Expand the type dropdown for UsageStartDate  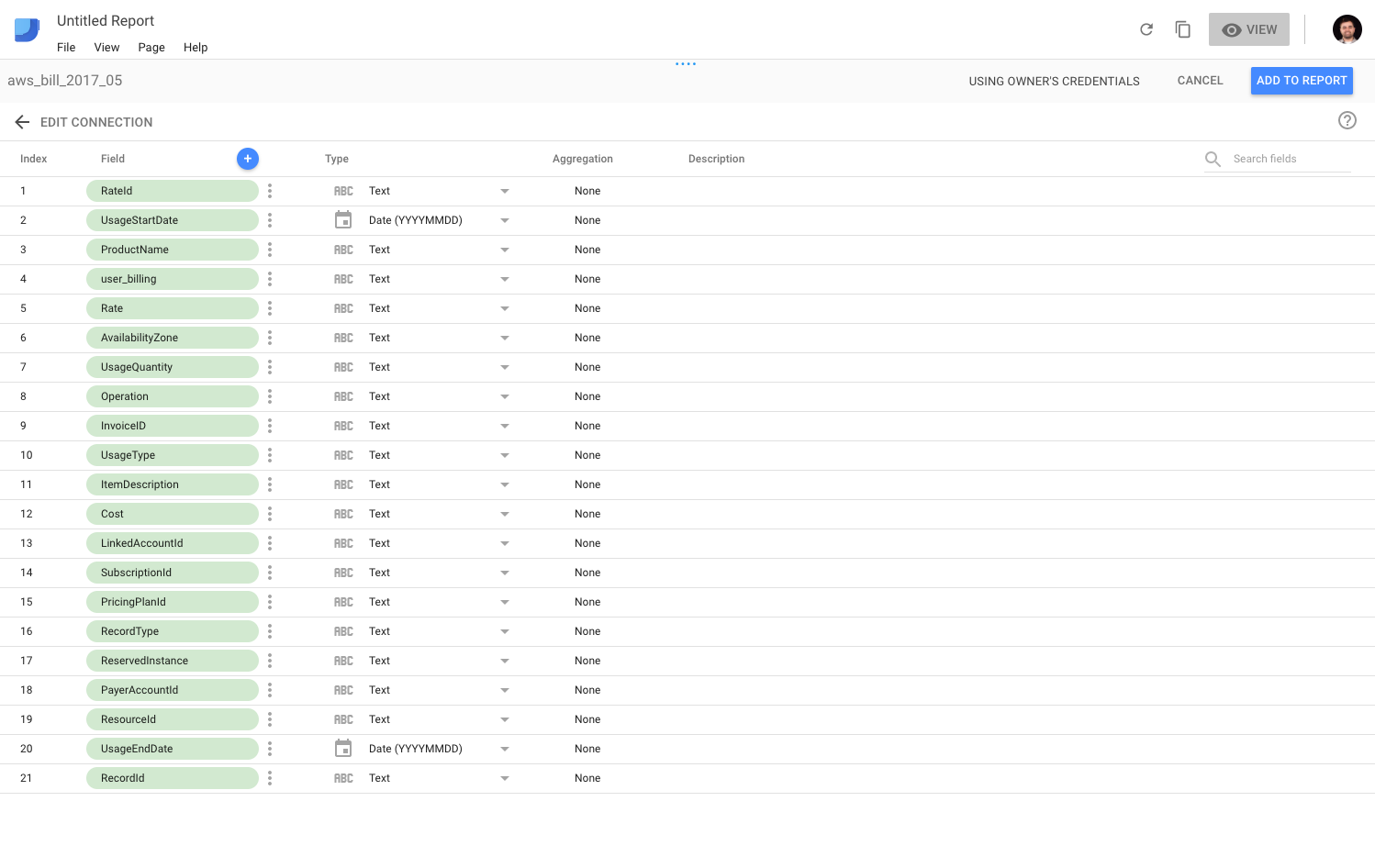tap(505, 220)
